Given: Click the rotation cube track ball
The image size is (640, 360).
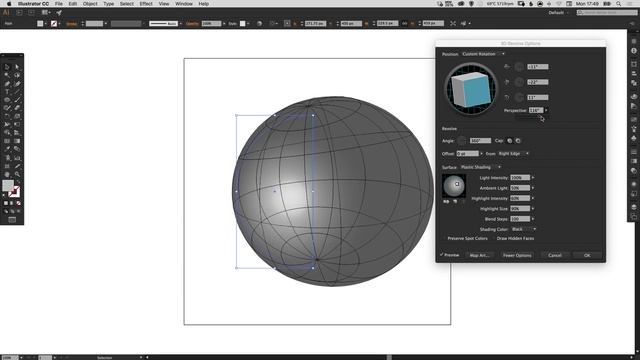Looking at the screenshot, I should click(x=471, y=88).
